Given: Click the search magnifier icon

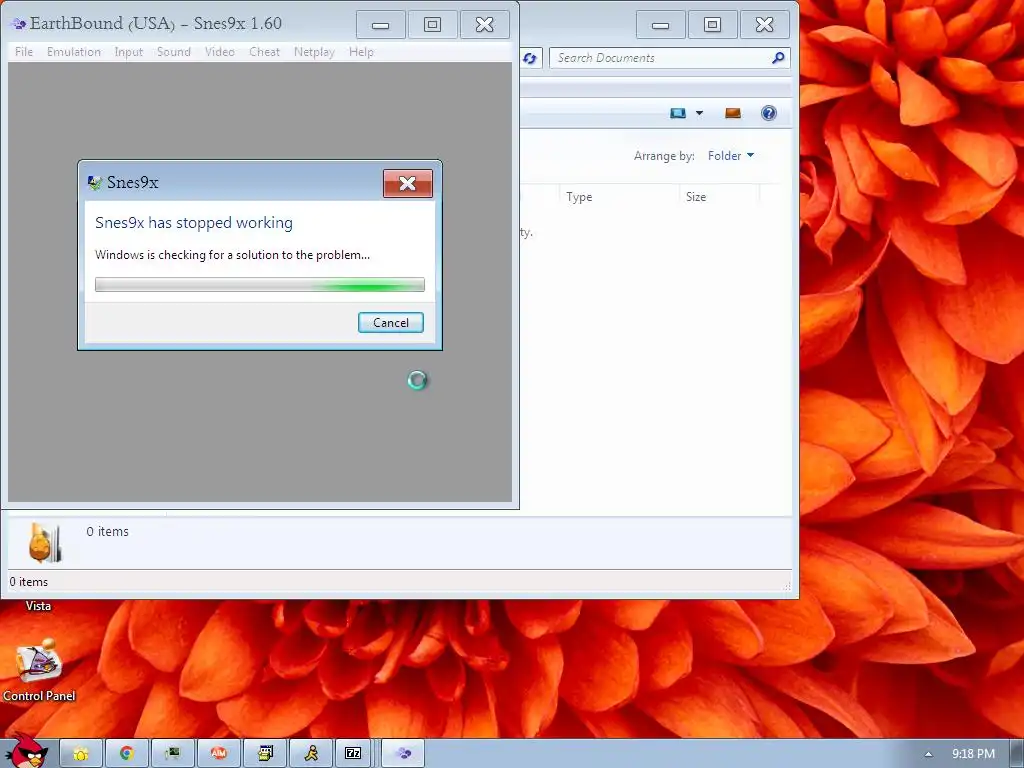Looking at the screenshot, I should point(778,58).
